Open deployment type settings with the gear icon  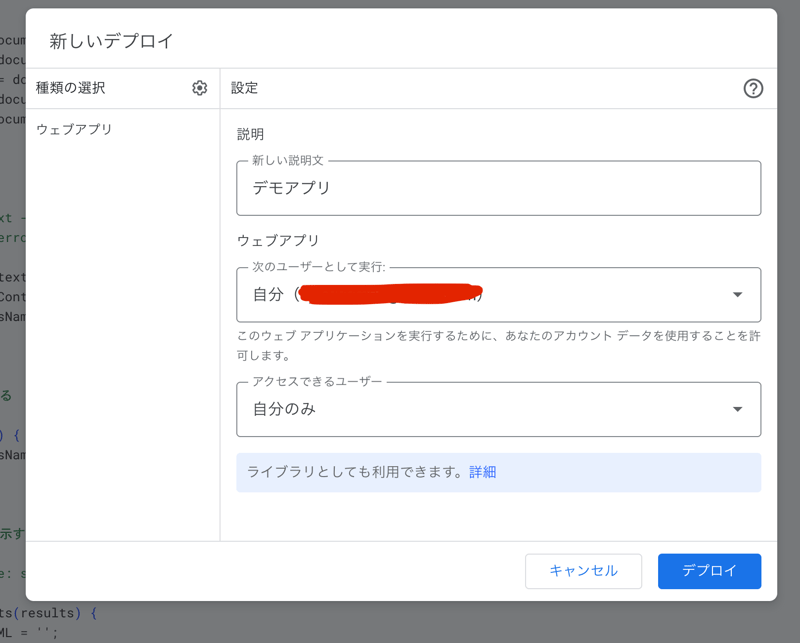[199, 88]
